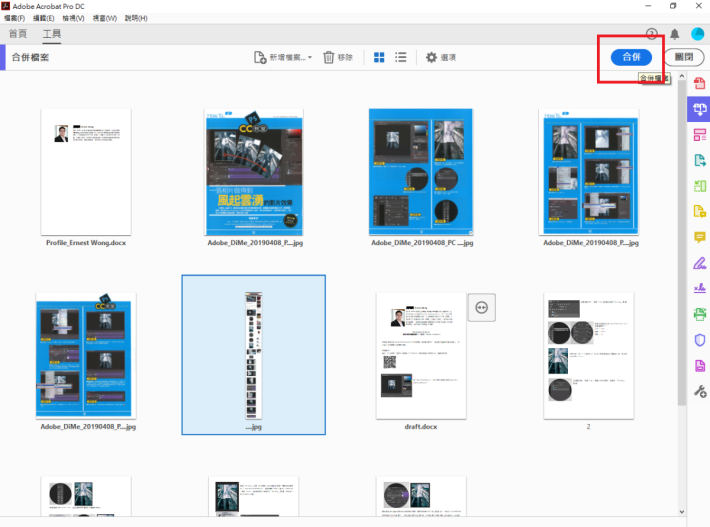Switch to the 工具 tools tab
Screen dimensions: 710x527
click(52, 34)
